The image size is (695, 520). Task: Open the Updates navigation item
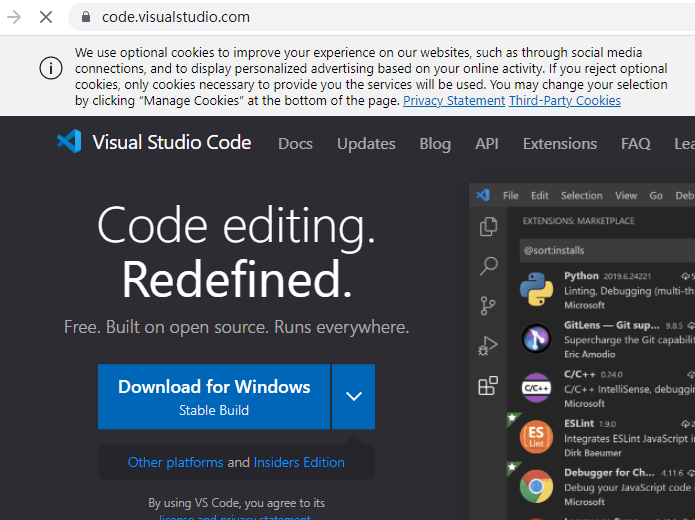tap(366, 144)
